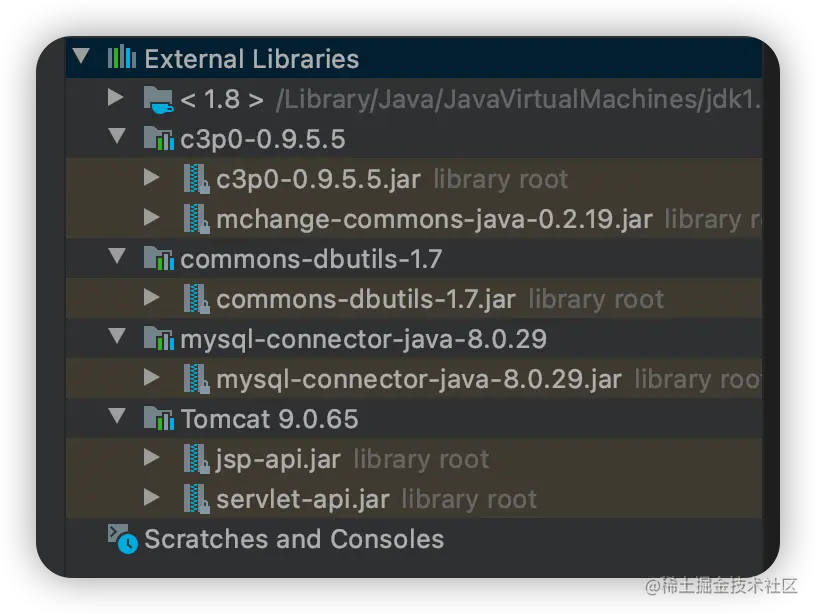Image resolution: width=816 pixels, height=614 pixels.
Task: Select the commons-dbutils-1.7.jar entry
Action: click(365, 299)
